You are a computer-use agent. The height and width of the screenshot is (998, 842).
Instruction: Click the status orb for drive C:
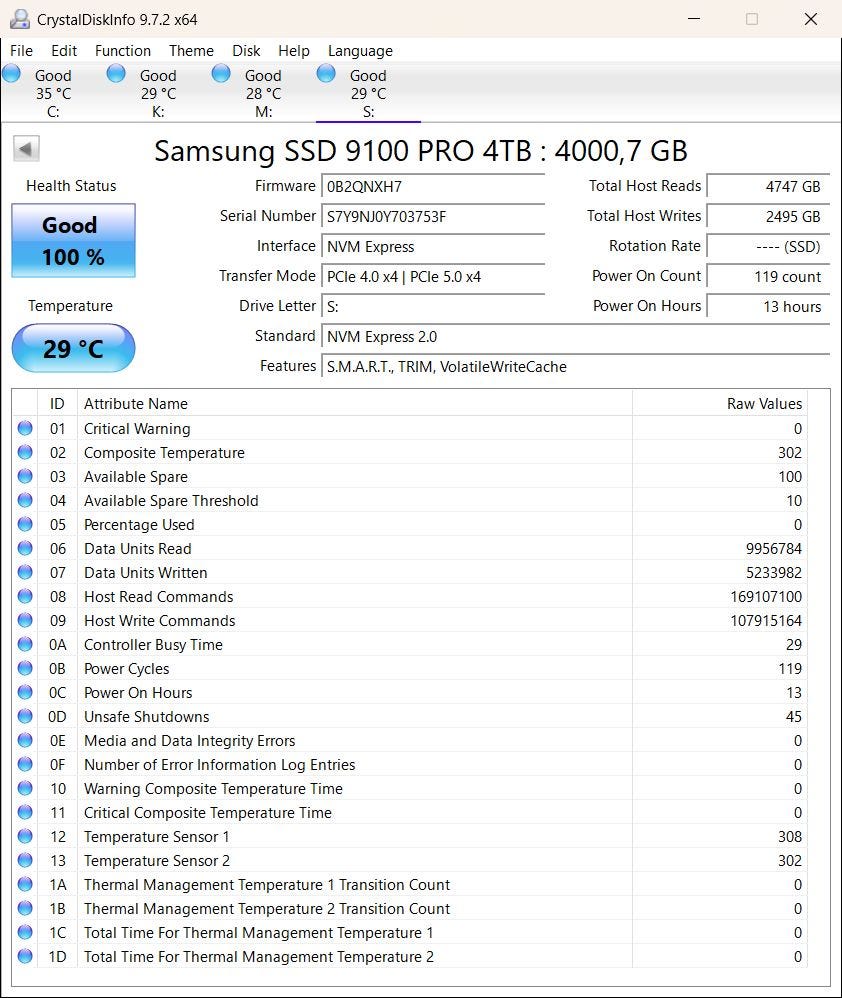(x=11, y=74)
